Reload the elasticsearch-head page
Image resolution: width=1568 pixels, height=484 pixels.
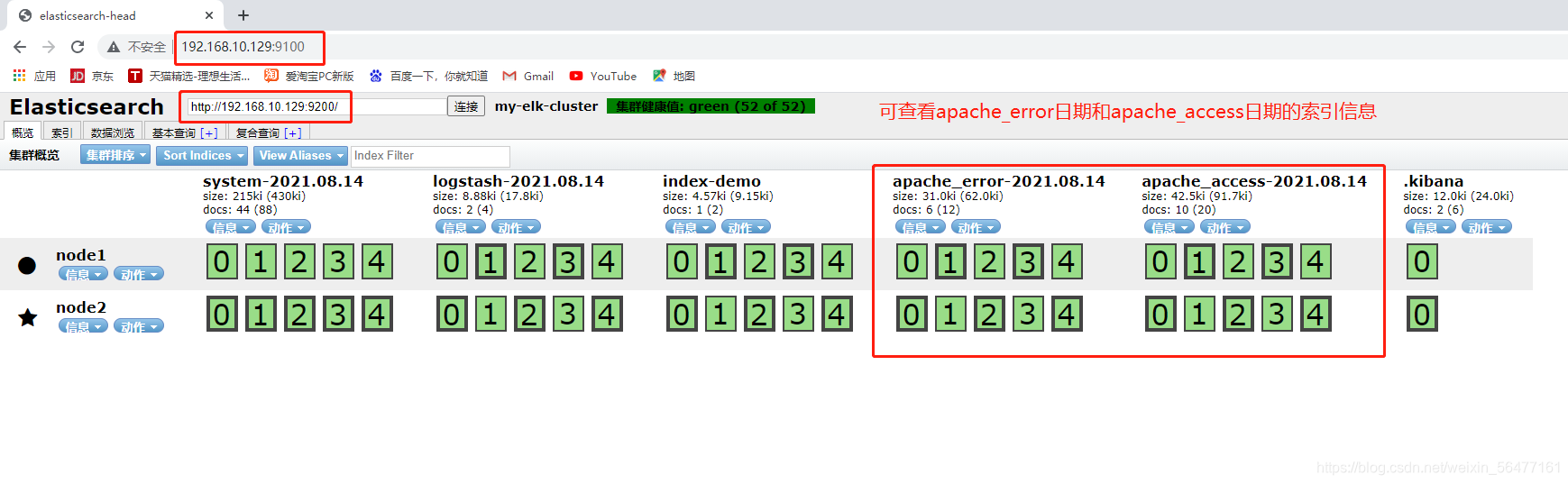tap(78, 47)
